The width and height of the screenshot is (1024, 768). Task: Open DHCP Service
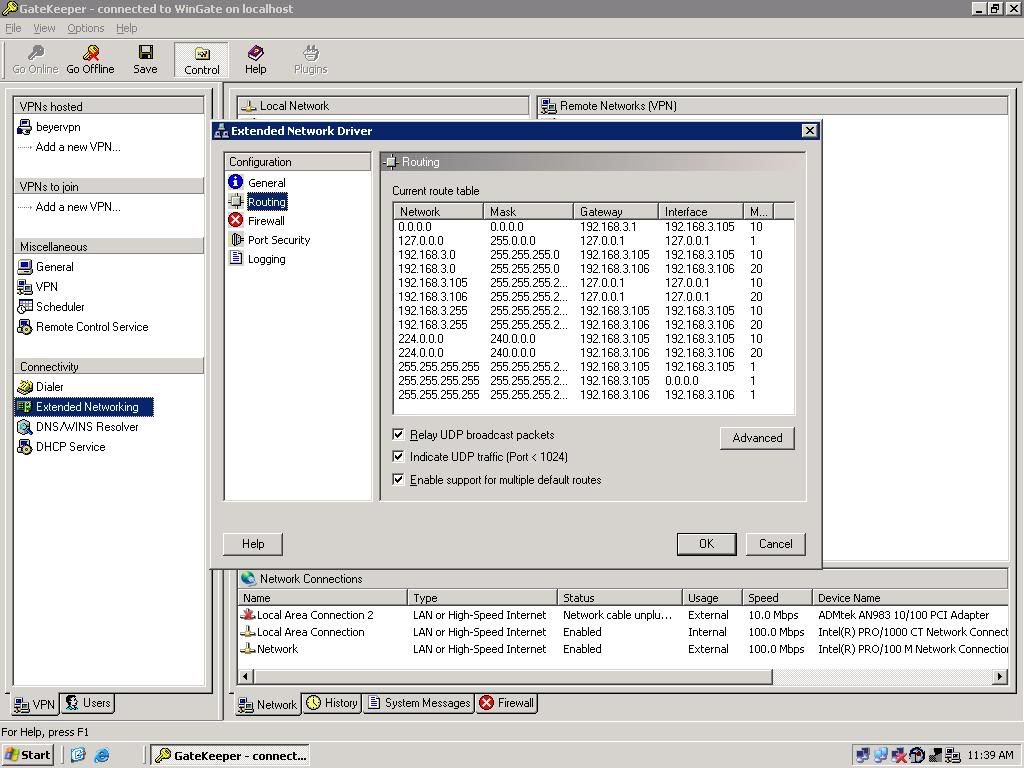tap(61, 447)
